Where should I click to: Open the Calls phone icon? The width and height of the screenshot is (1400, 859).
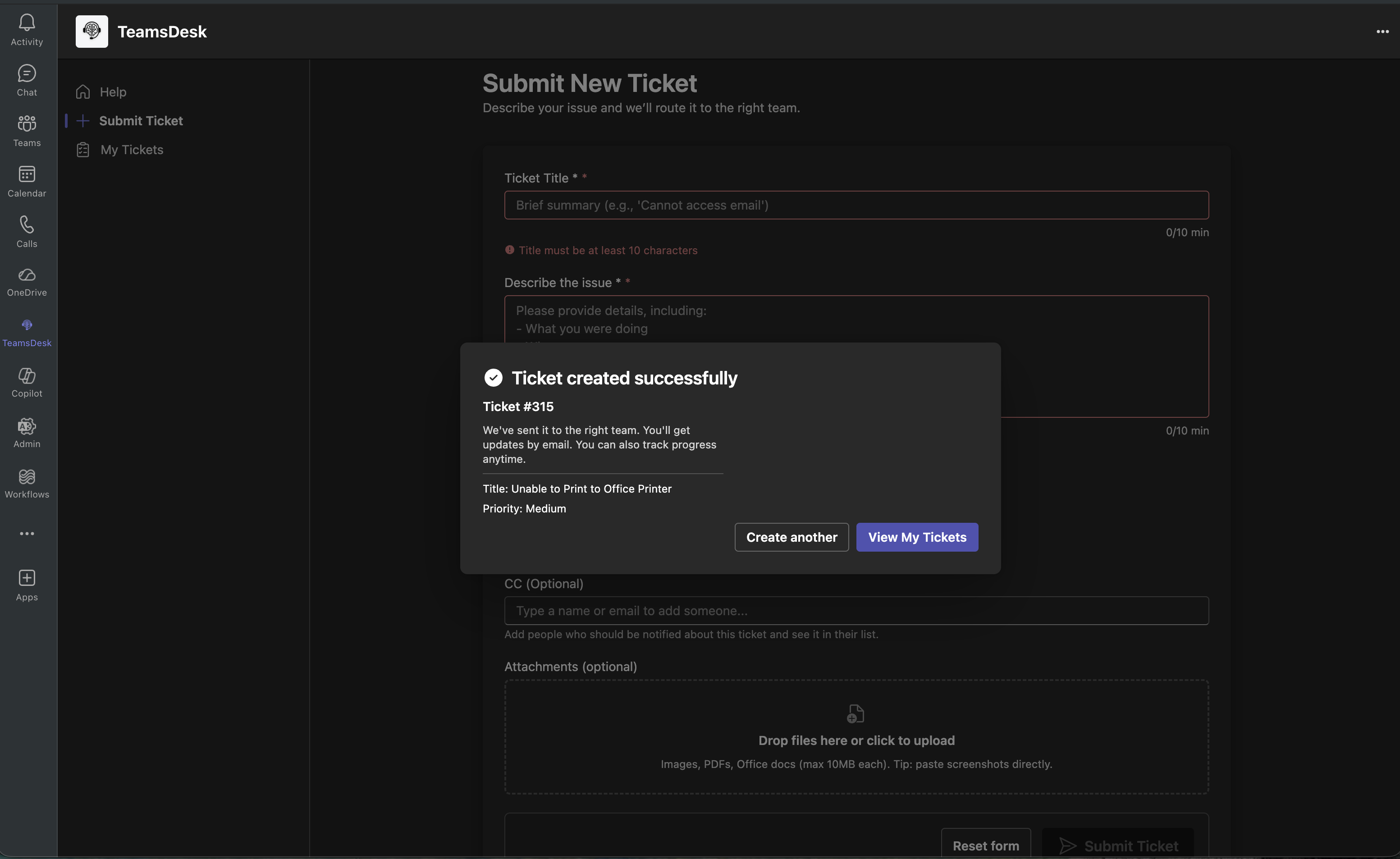[27, 225]
